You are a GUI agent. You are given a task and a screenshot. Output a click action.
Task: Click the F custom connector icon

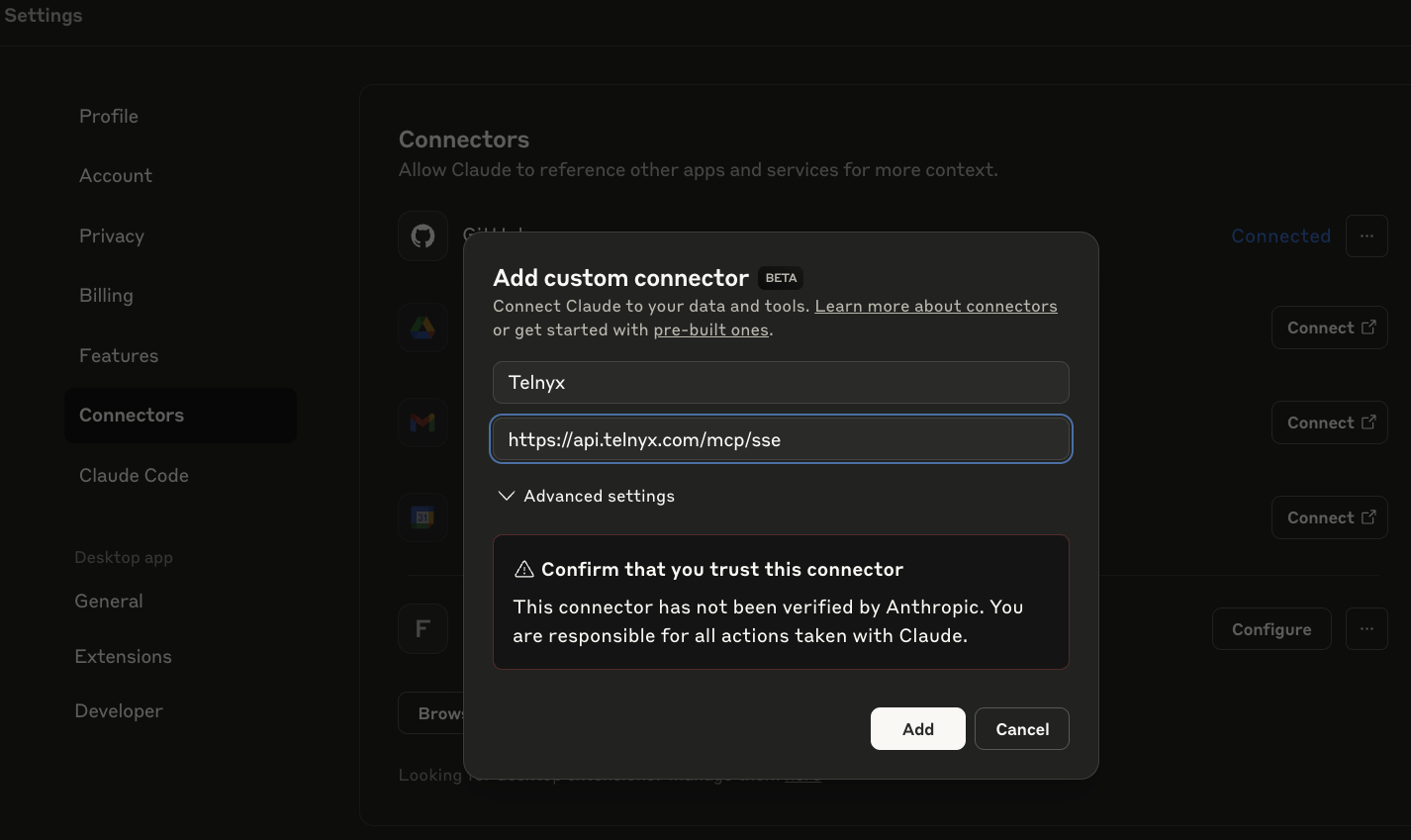pyautogui.click(x=423, y=629)
